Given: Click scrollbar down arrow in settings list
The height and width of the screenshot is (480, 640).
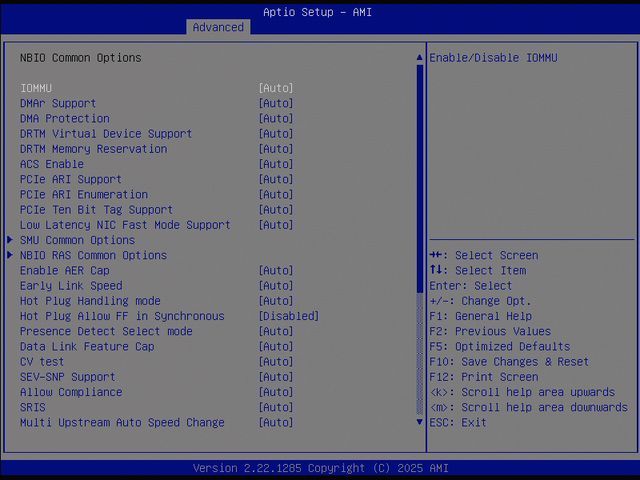Looking at the screenshot, I should (x=420, y=422).
